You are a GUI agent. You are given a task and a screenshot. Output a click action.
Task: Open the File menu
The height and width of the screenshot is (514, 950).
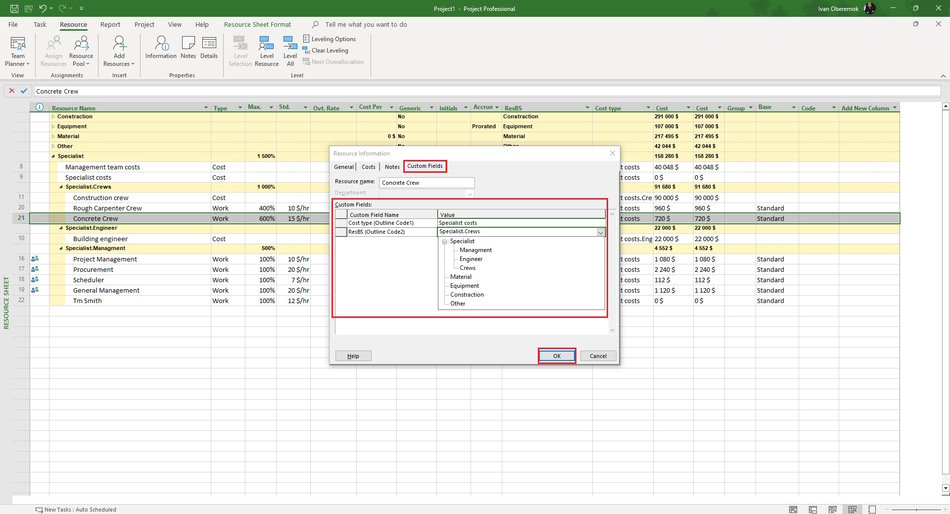[13, 24]
